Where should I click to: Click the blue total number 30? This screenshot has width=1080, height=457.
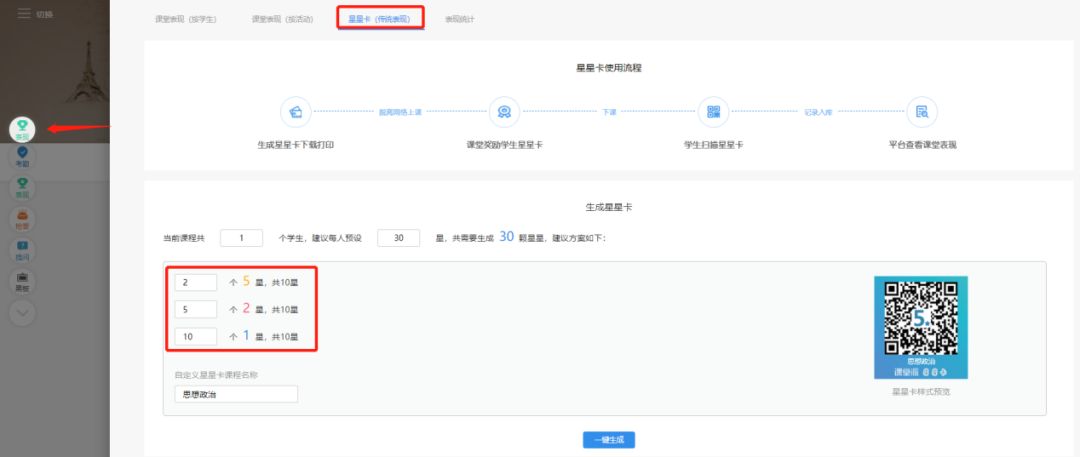[506, 237]
